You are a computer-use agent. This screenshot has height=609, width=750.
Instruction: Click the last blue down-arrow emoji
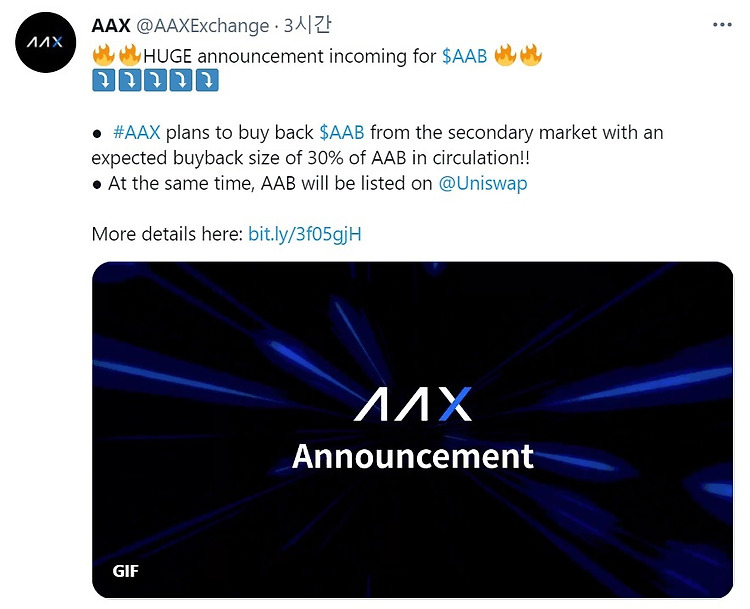pyautogui.click(x=207, y=80)
